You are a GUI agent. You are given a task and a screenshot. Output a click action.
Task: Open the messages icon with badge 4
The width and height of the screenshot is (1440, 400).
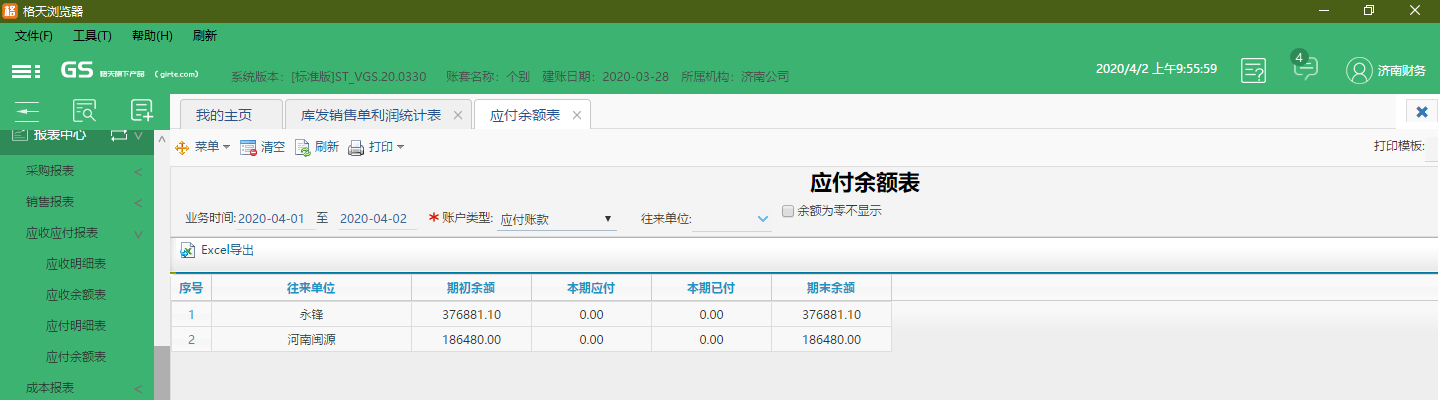tap(1305, 68)
